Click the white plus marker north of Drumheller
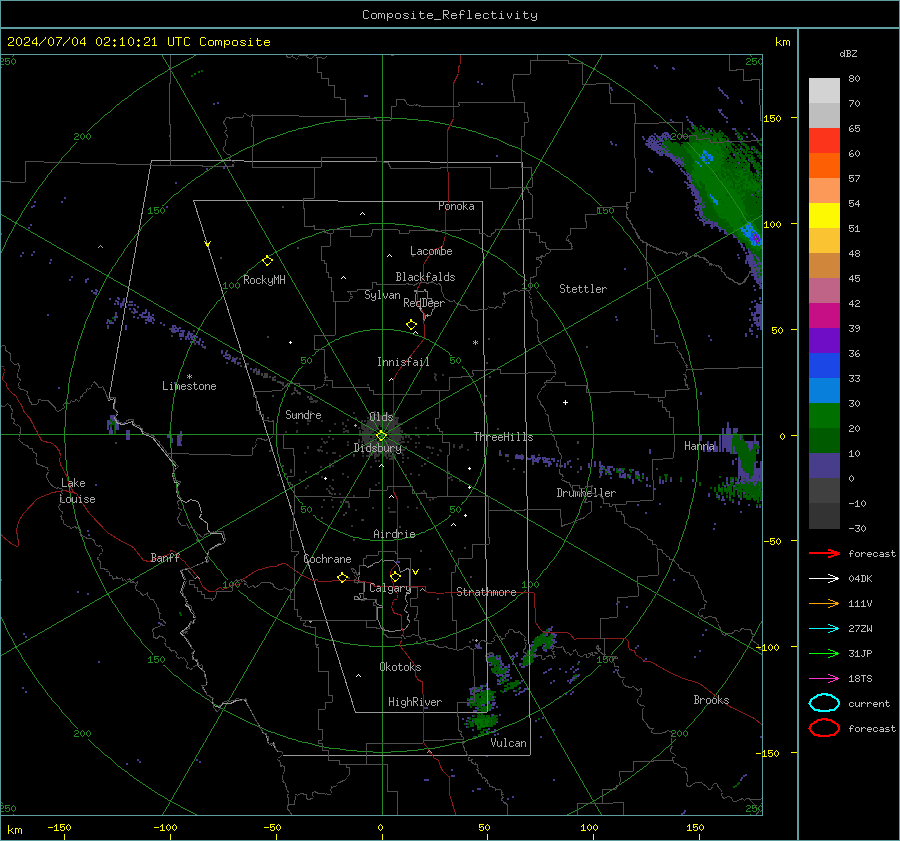The width and height of the screenshot is (900, 841). click(565, 402)
